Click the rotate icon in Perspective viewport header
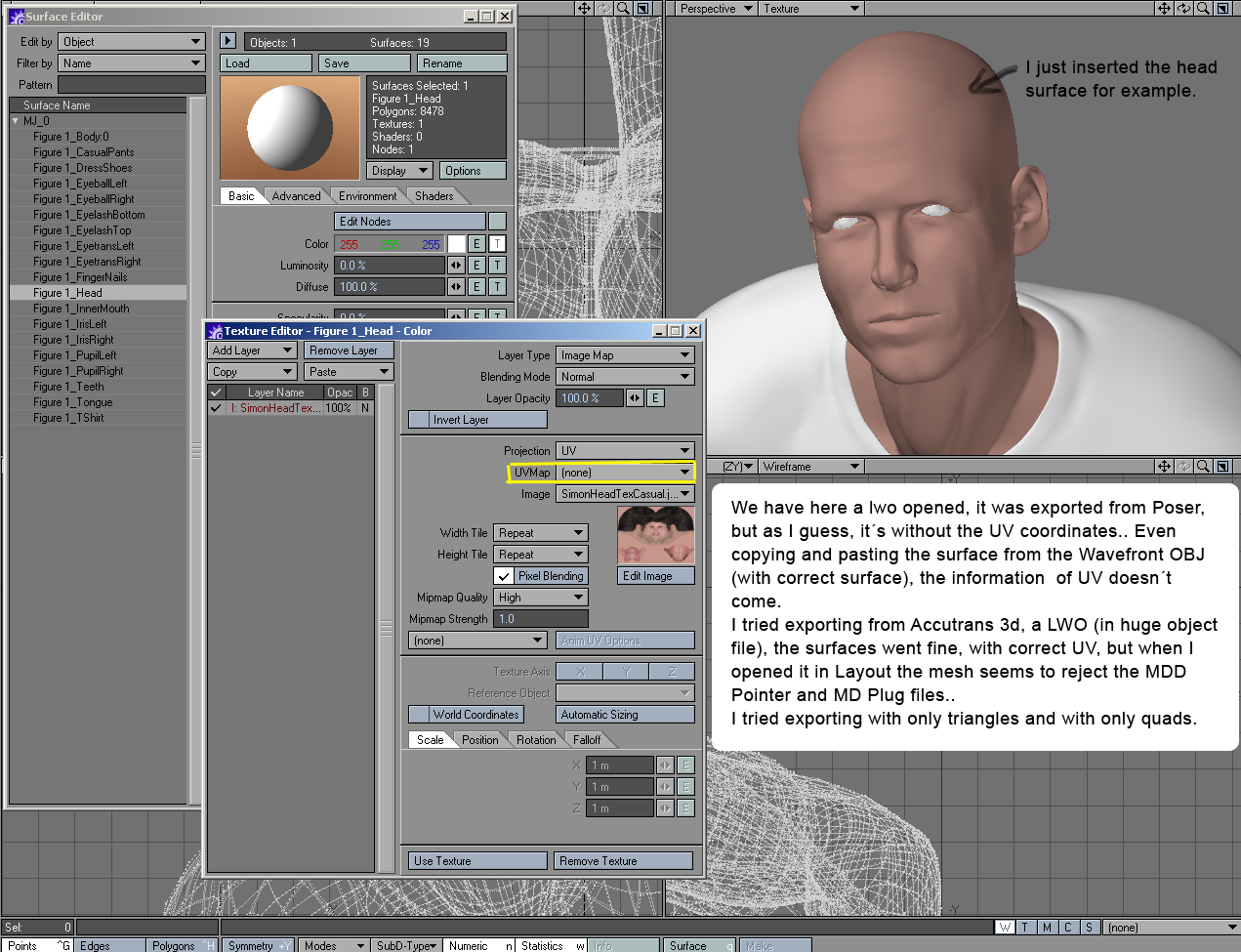1241x952 pixels. 1183,8
